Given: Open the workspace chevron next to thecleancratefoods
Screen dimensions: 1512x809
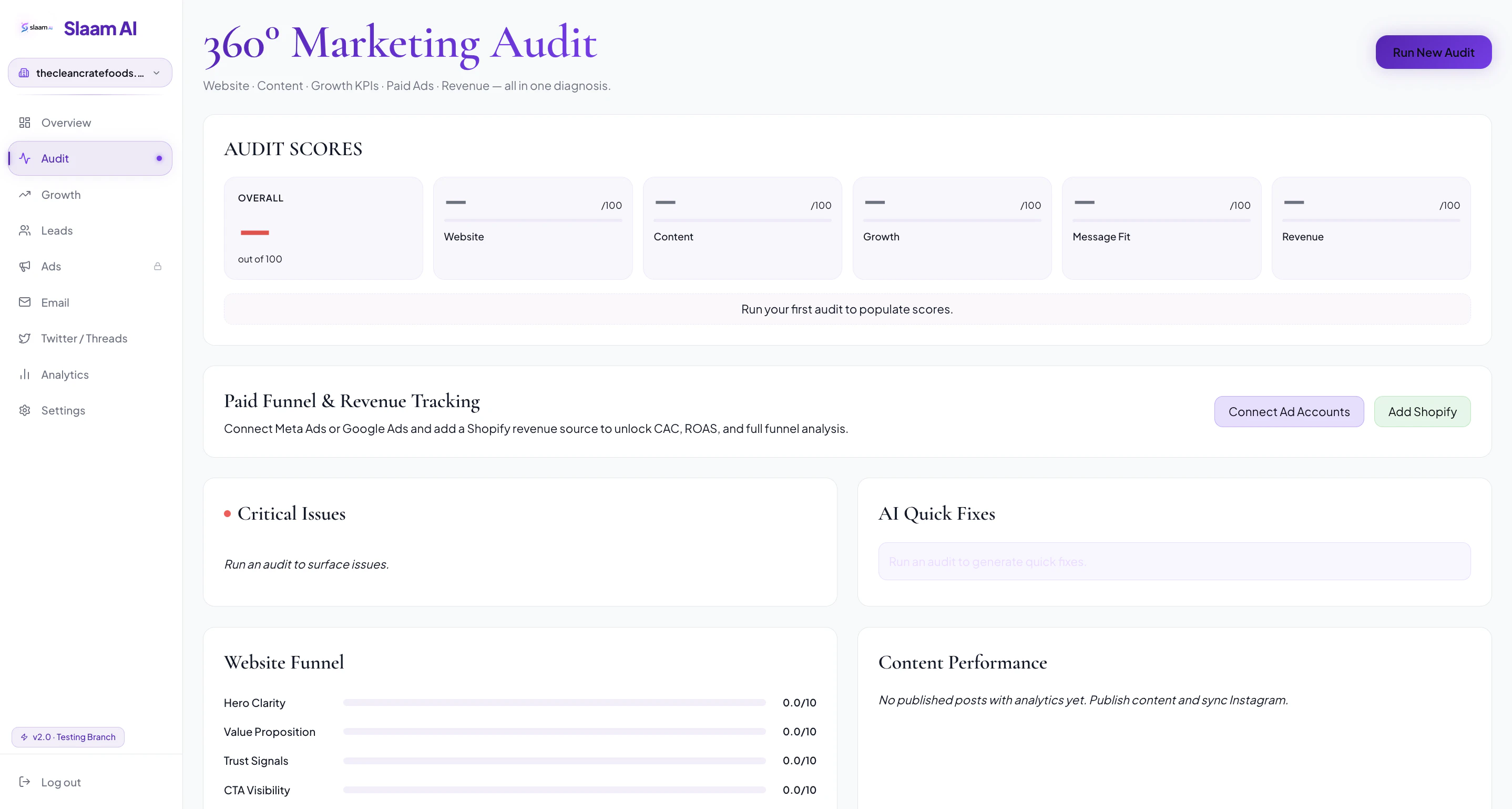Looking at the screenshot, I should [156, 72].
